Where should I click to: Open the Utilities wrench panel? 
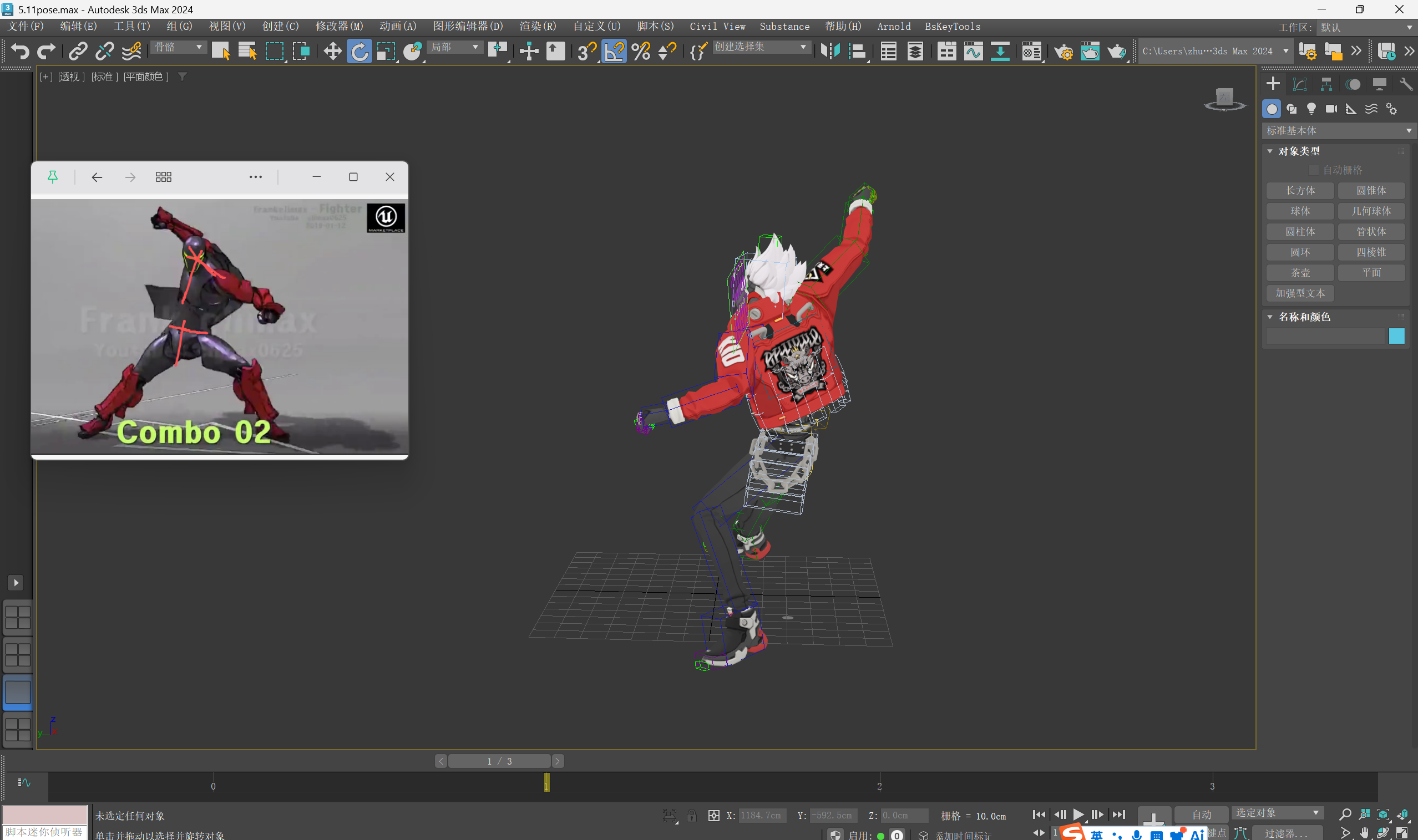pos(1406,84)
